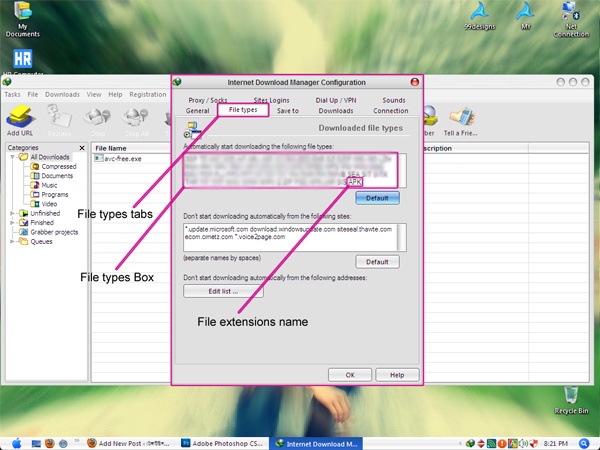This screenshot has height=450, width=600.
Task: Click Default button under sites list
Action: [x=377, y=262]
